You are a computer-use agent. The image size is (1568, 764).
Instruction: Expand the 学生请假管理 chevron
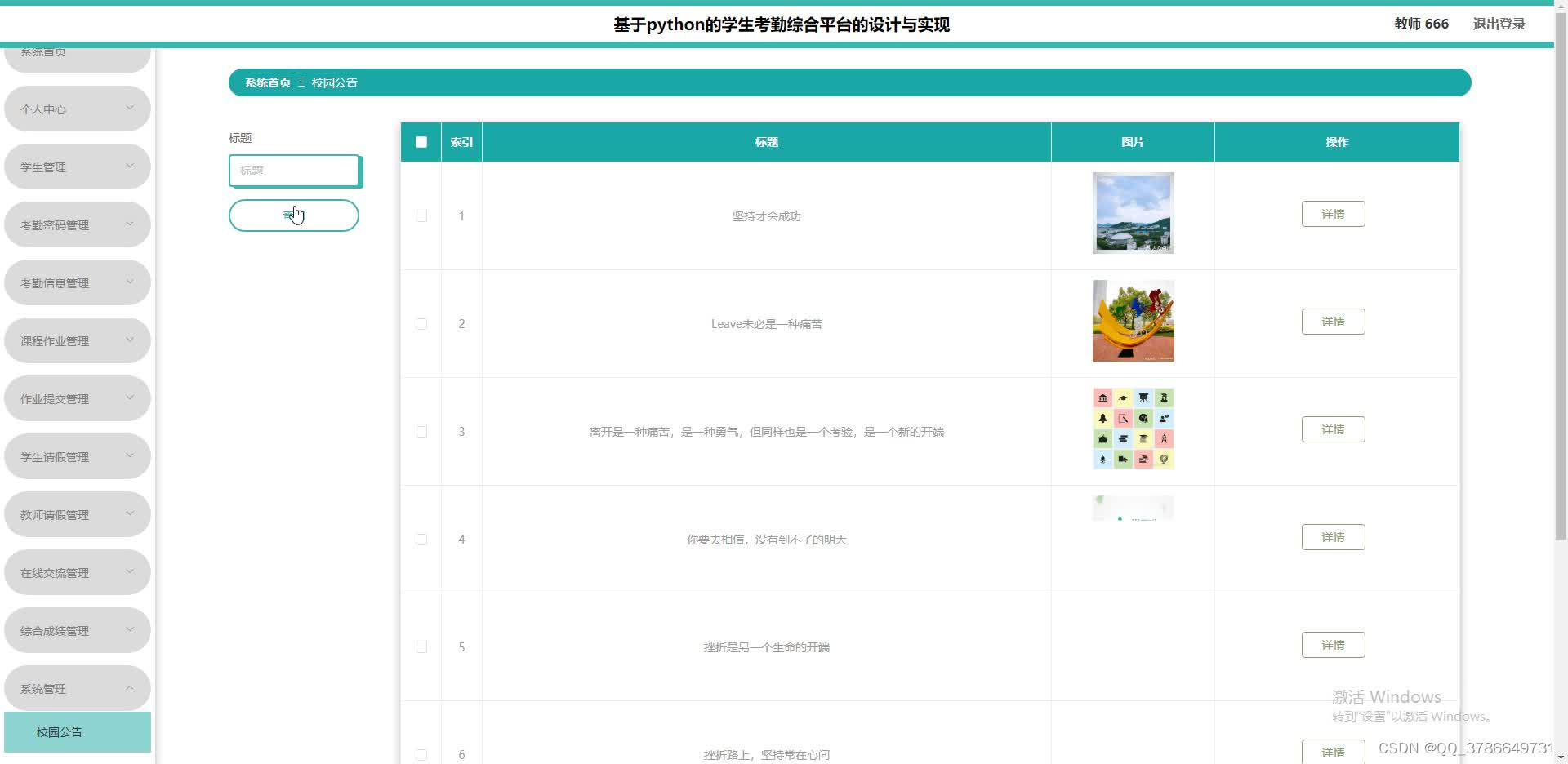point(130,455)
